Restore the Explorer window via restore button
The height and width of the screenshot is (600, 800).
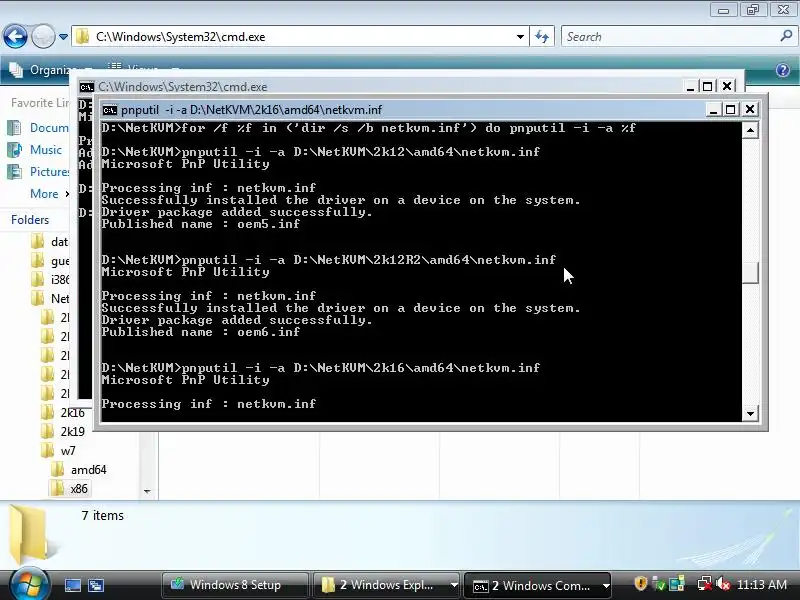[x=753, y=9]
